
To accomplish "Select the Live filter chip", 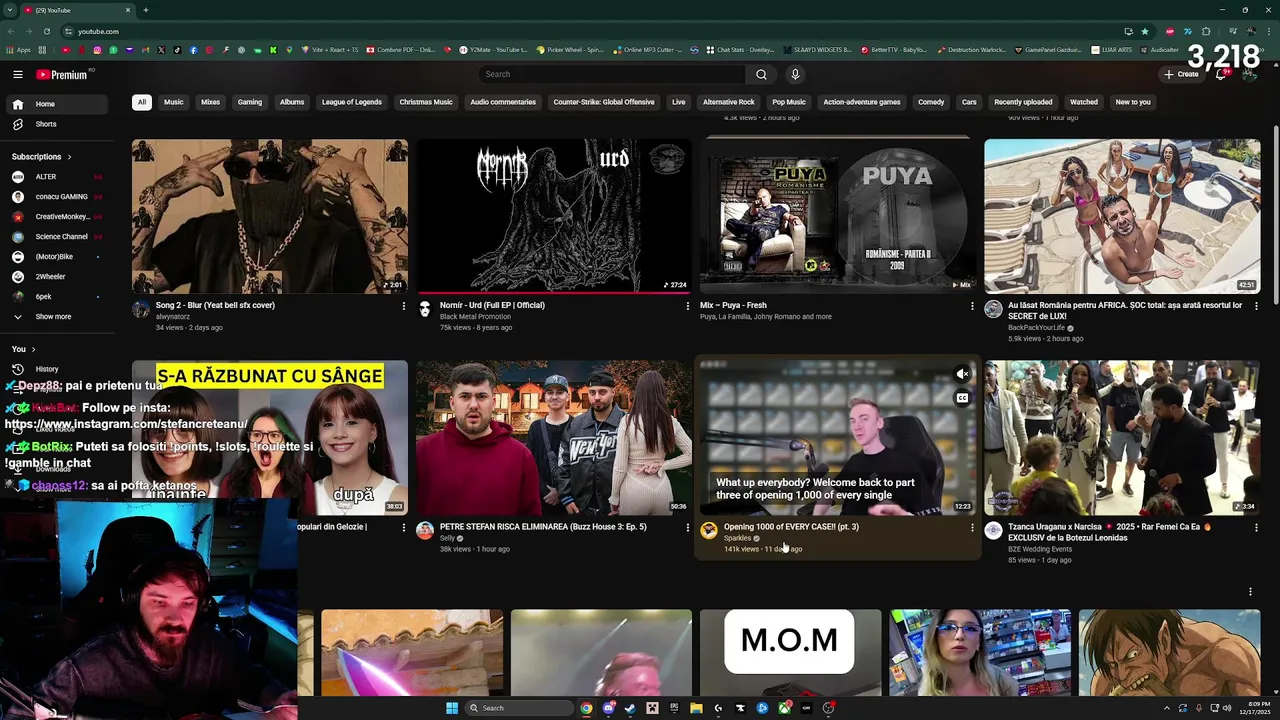I will [679, 102].
